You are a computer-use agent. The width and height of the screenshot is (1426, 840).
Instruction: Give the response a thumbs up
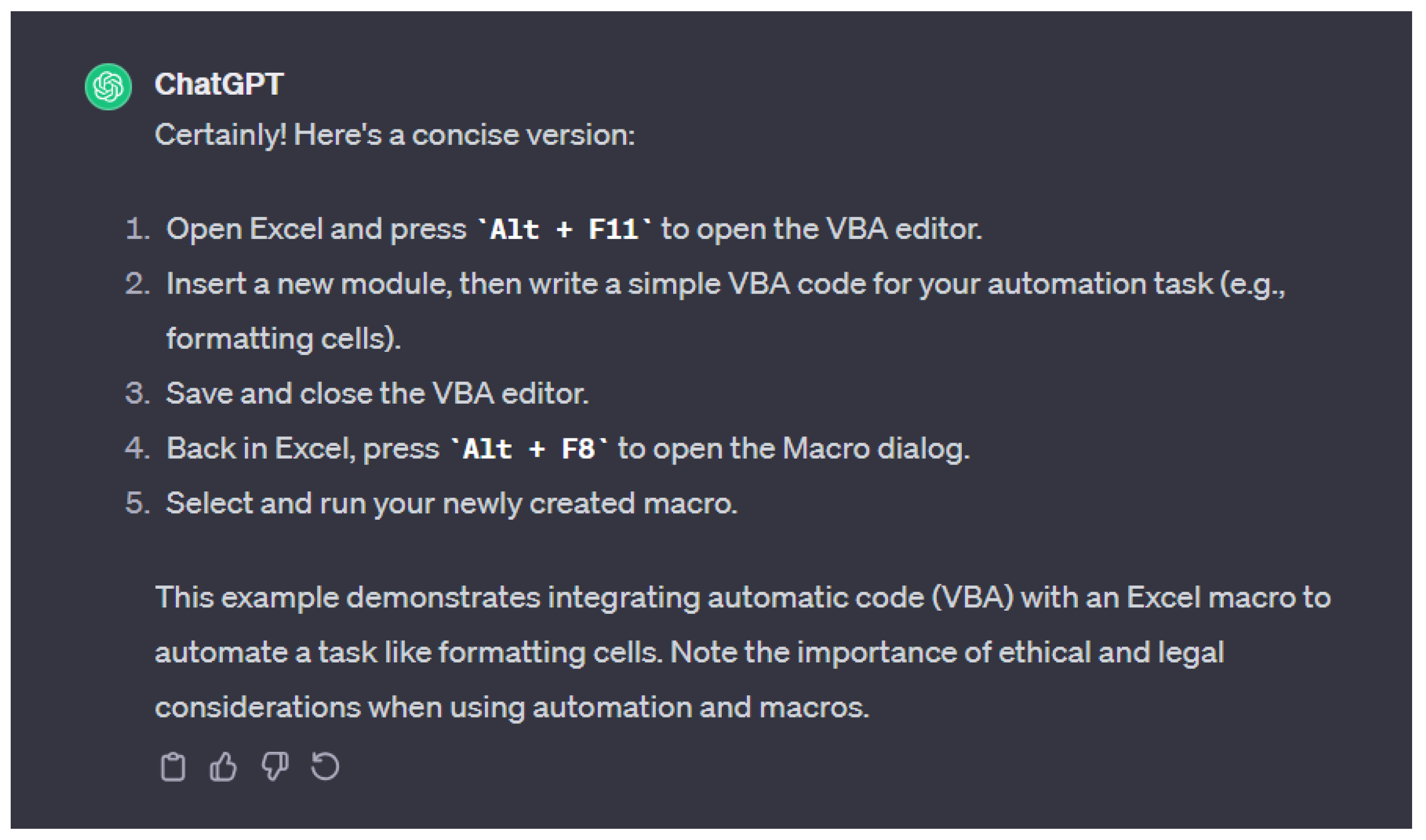[223, 767]
